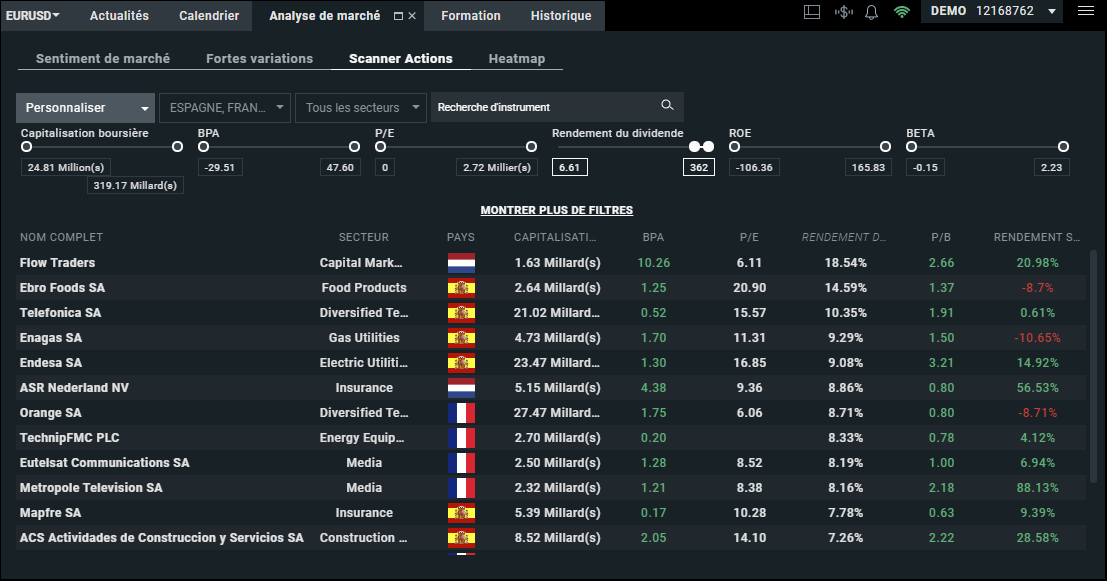Open the Sentiment de marché sub-tab
Viewport: 1107px width, 581px height.
[103, 59]
